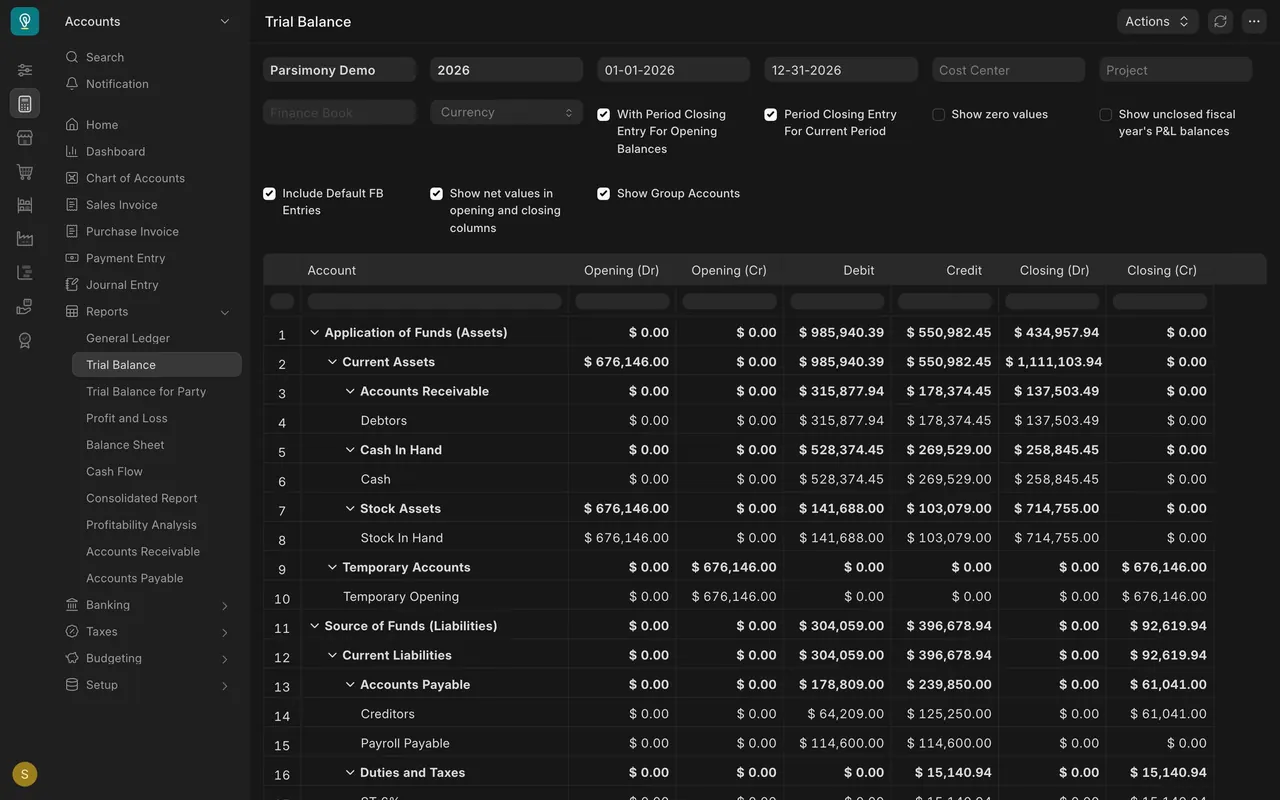The height and width of the screenshot is (800, 1280).
Task: Click the Cost Center filter field
Action: point(1008,70)
